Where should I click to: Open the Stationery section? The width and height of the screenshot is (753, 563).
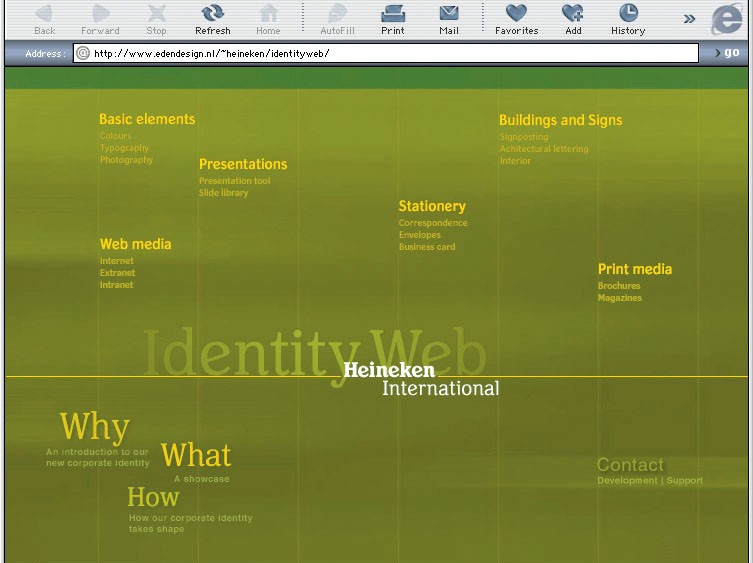pos(432,207)
